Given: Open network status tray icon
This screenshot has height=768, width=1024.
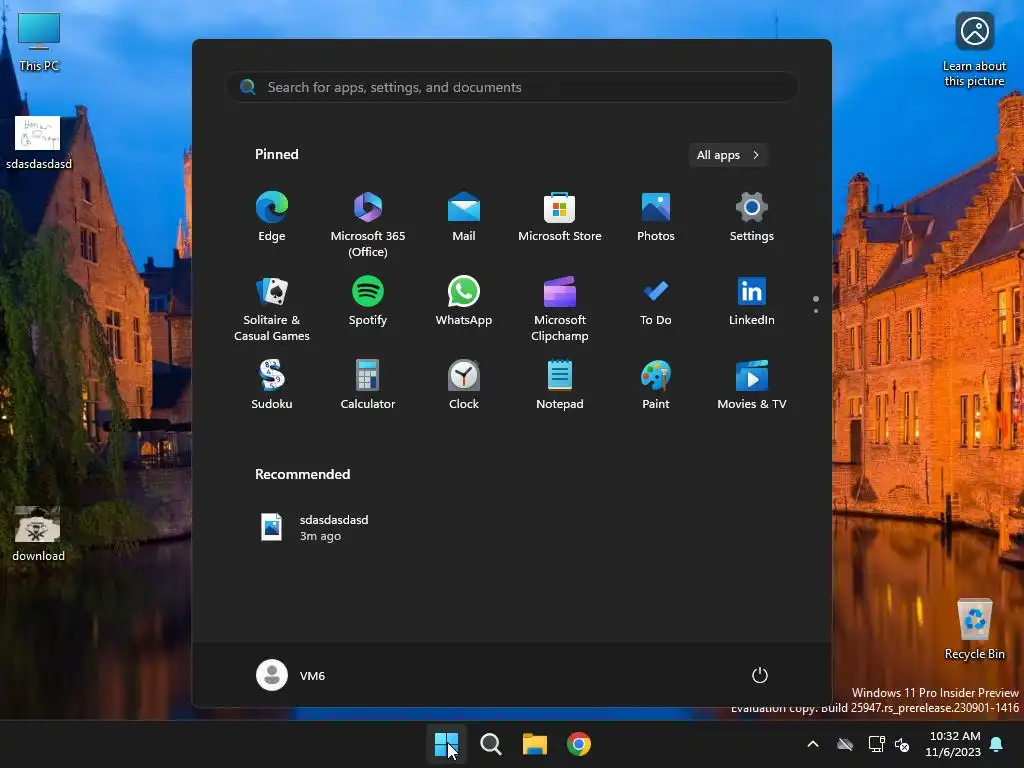Looking at the screenshot, I should click(x=876, y=744).
